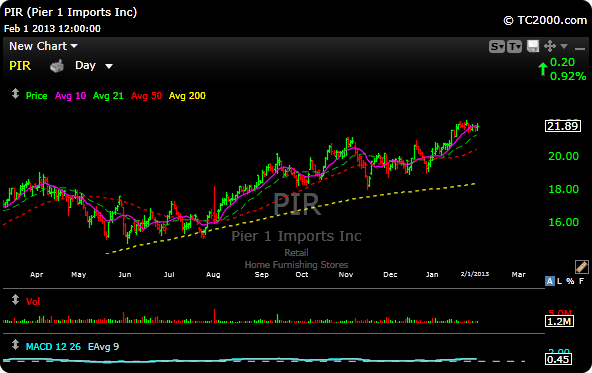Click the 0.20 net change value
This screenshot has width=592, height=373.
562,62
